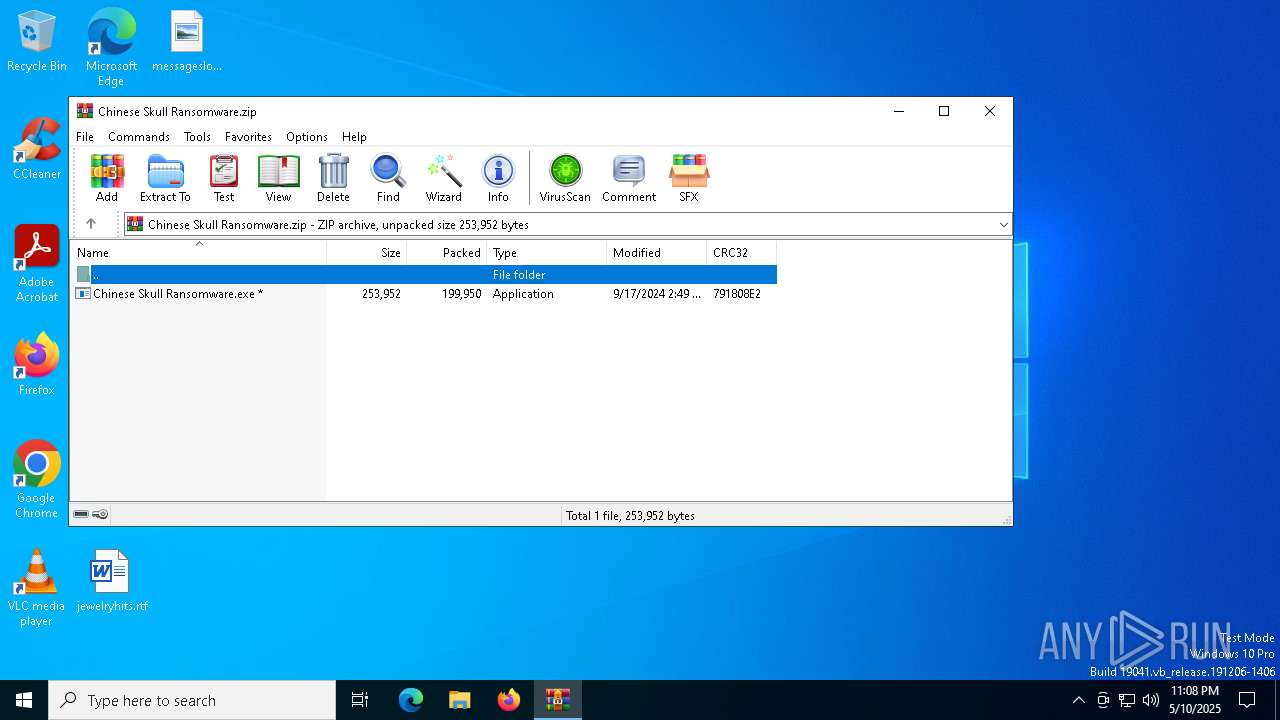Viewport: 1280px width, 720px height.
Task: Open the Tools menu
Action: 197,137
